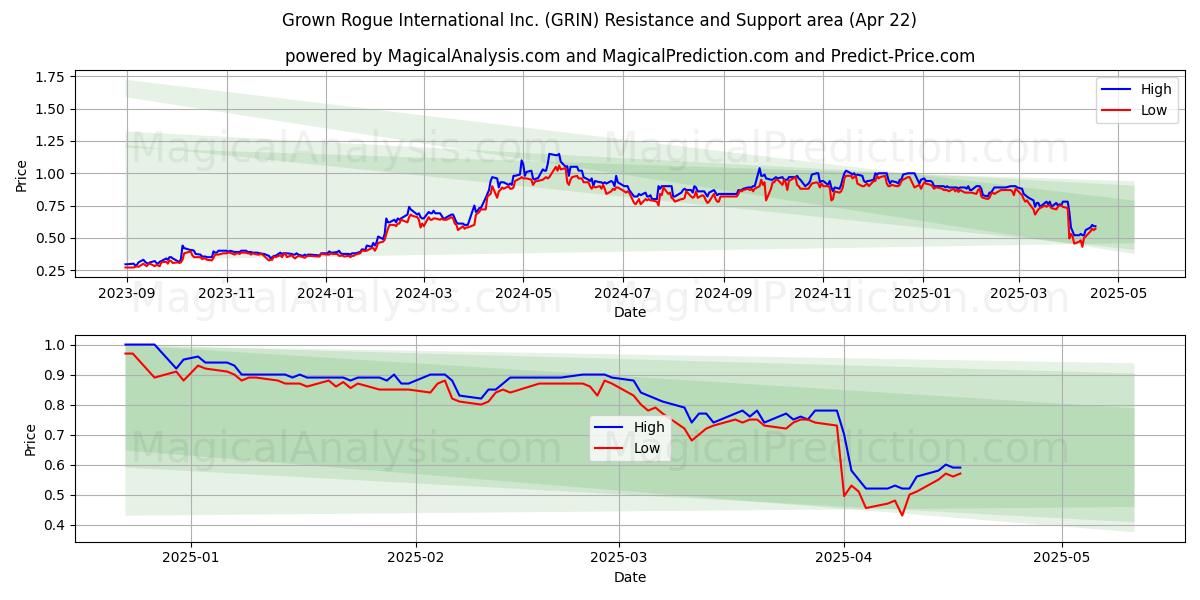Click the '0.25' price tick on upper chart
The width and height of the screenshot is (1200, 600).
click(x=51, y=271)
